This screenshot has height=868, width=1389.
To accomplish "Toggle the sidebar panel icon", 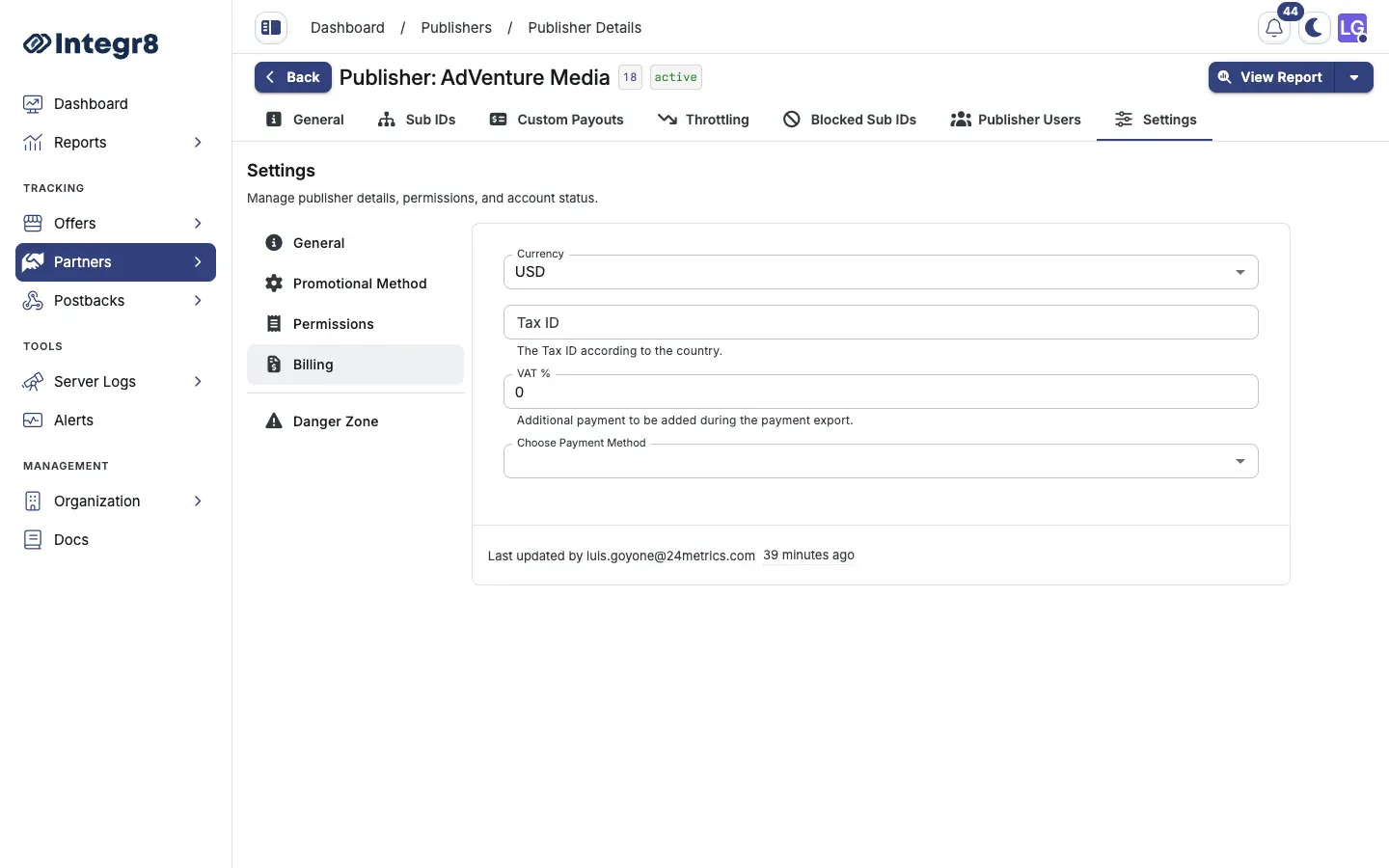I will point(271,28).
